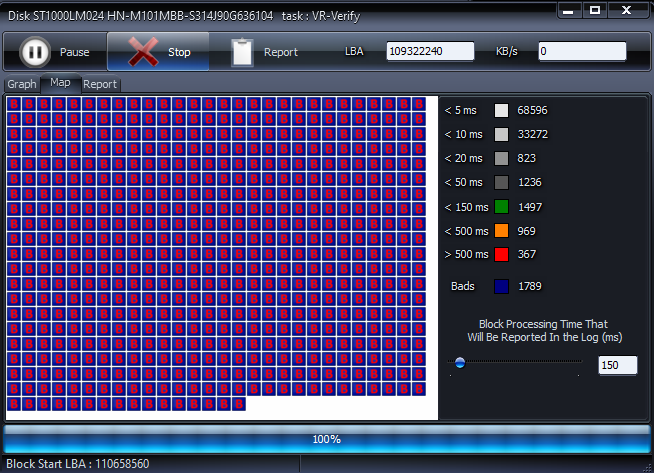Viewport: 654px width, 473px height.
Task: Click the count value 367
Action: [x=526, y=254]
